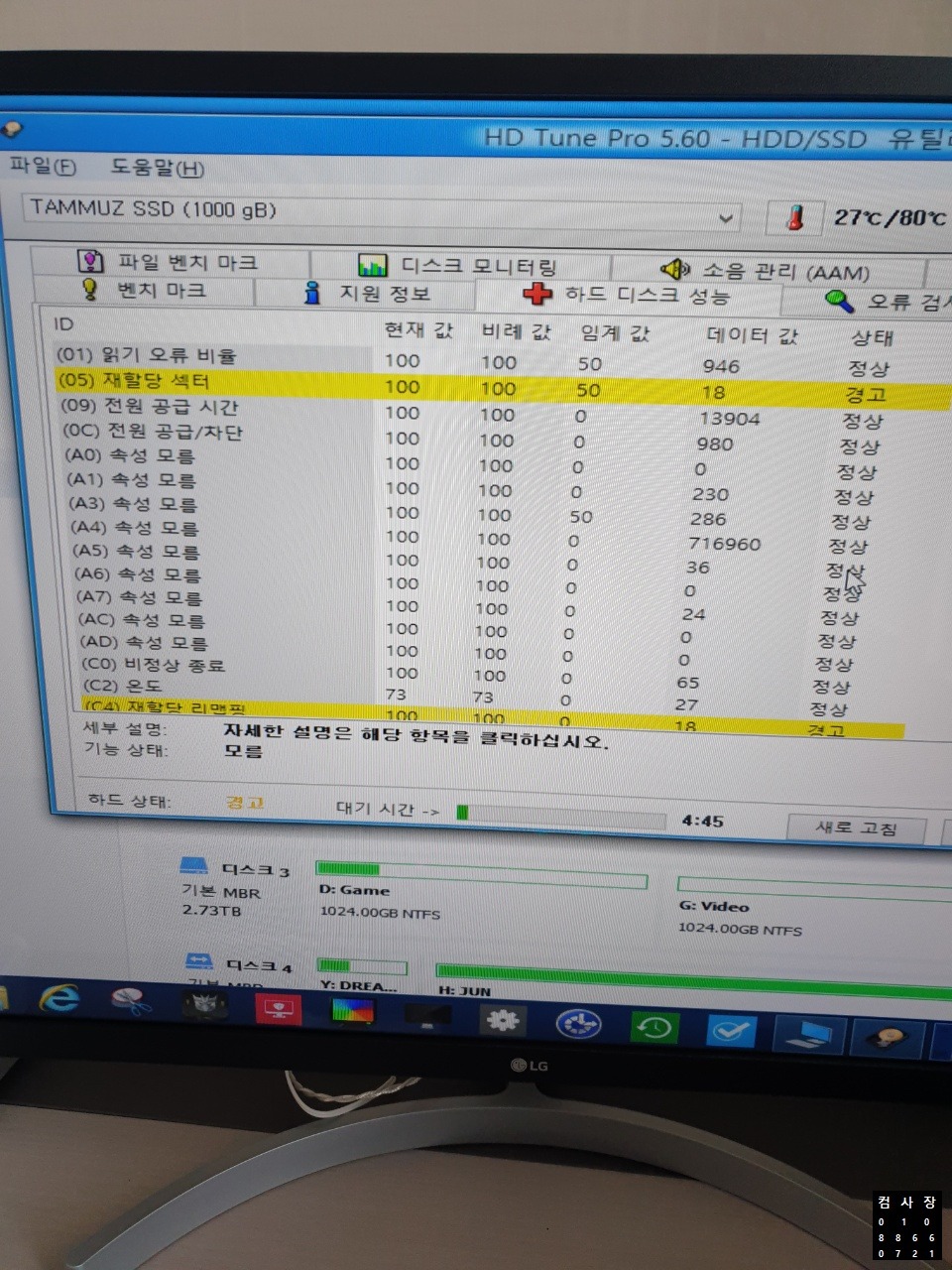Open the Transformers-logo taskbar app
This screenshot has width=952, height=1270.
(x=205, y=1006)
